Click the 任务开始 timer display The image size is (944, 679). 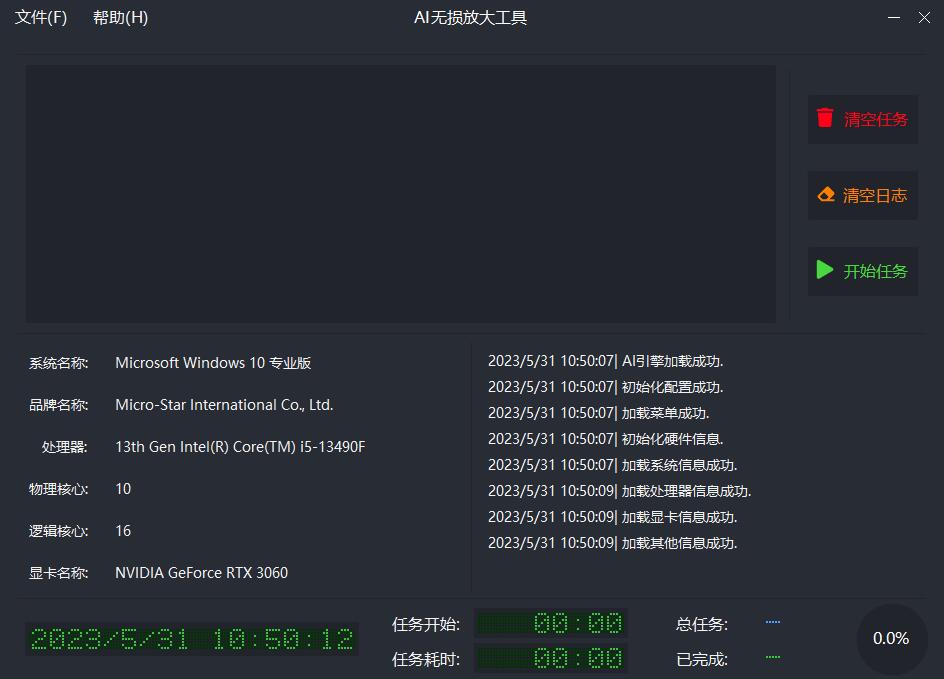coord(551,623)
